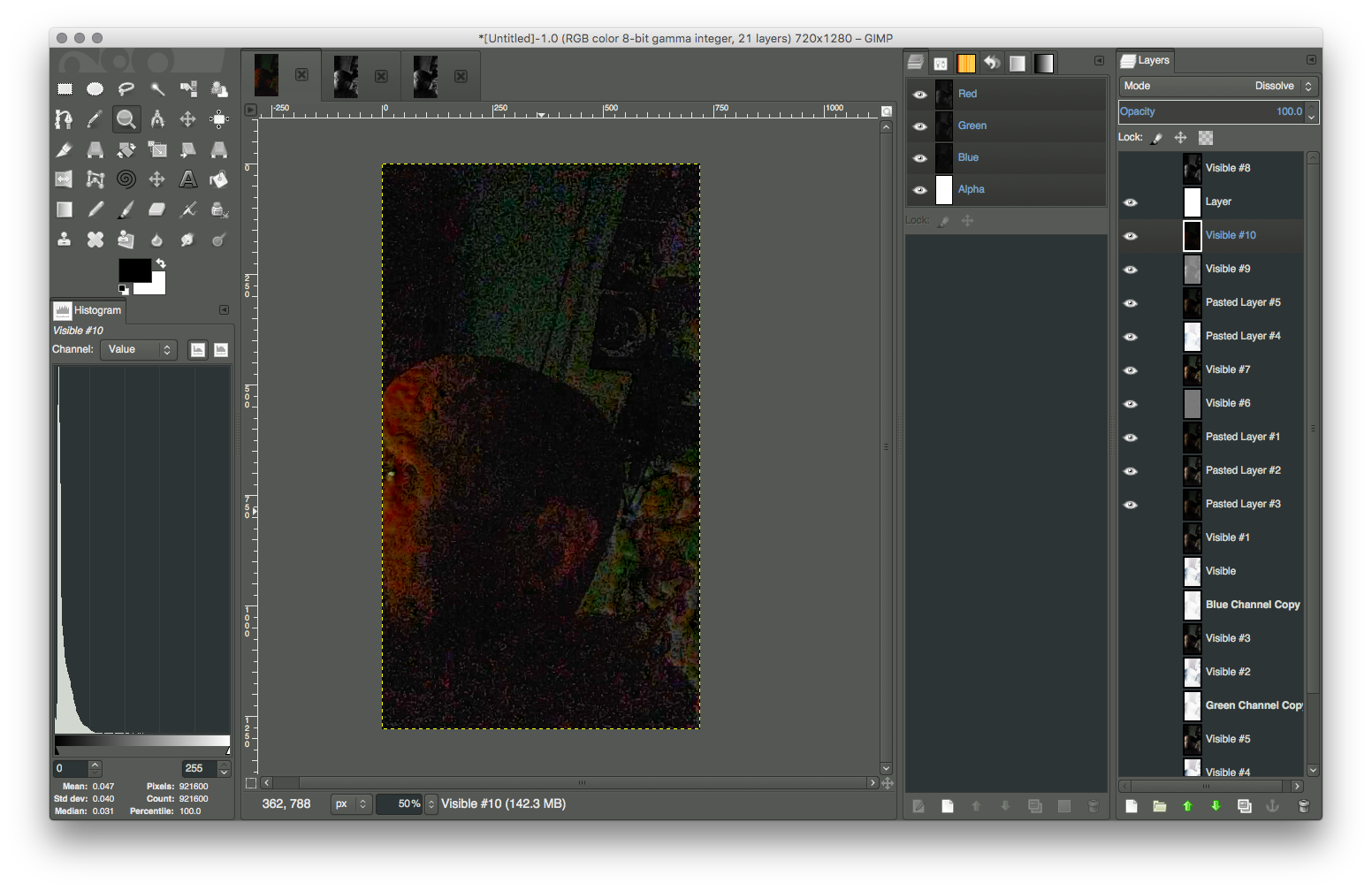Hide the Pasted Layer #5 layer

pos(1131,303)
